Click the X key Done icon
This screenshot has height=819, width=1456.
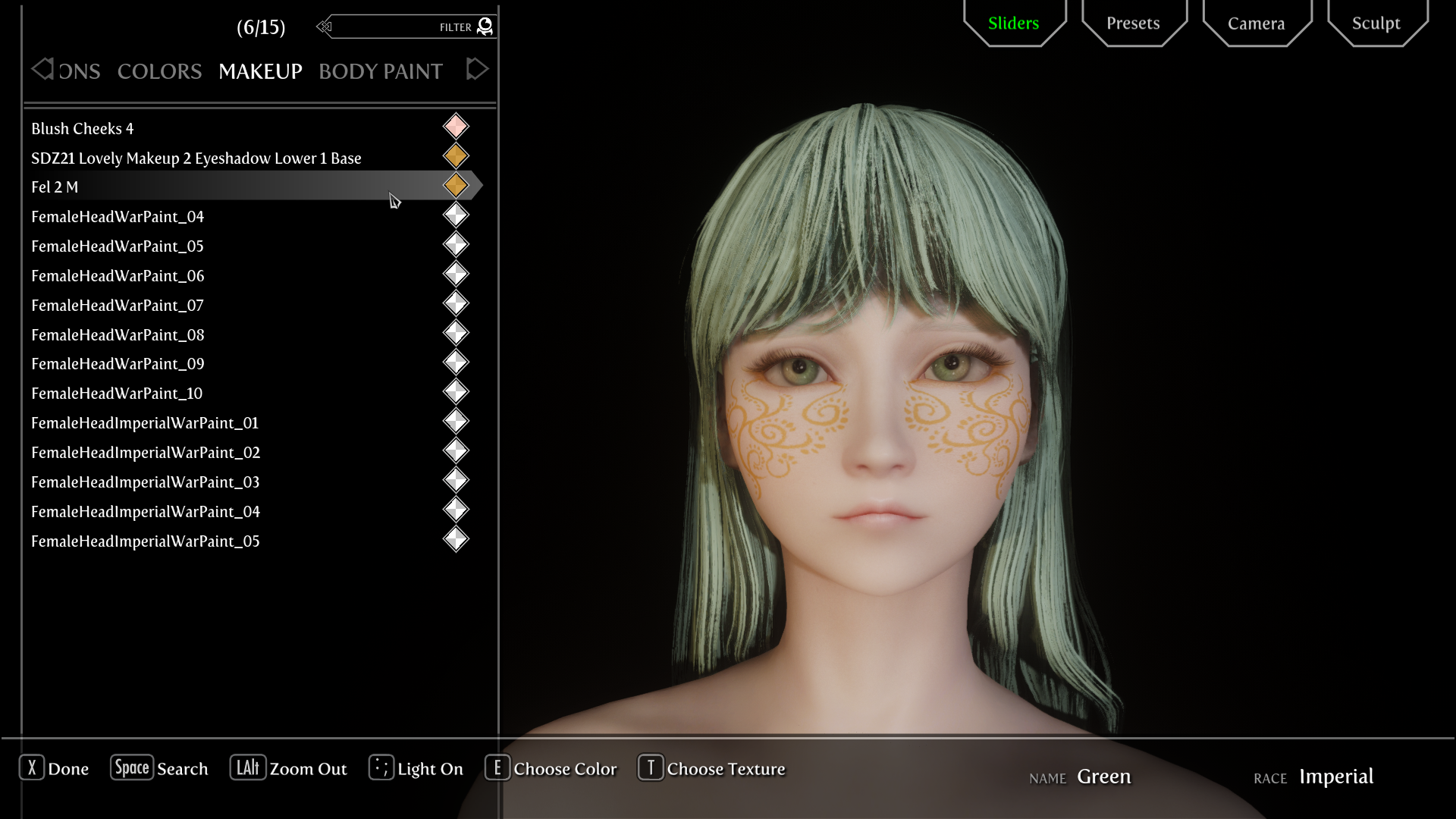tap(32, 768)
